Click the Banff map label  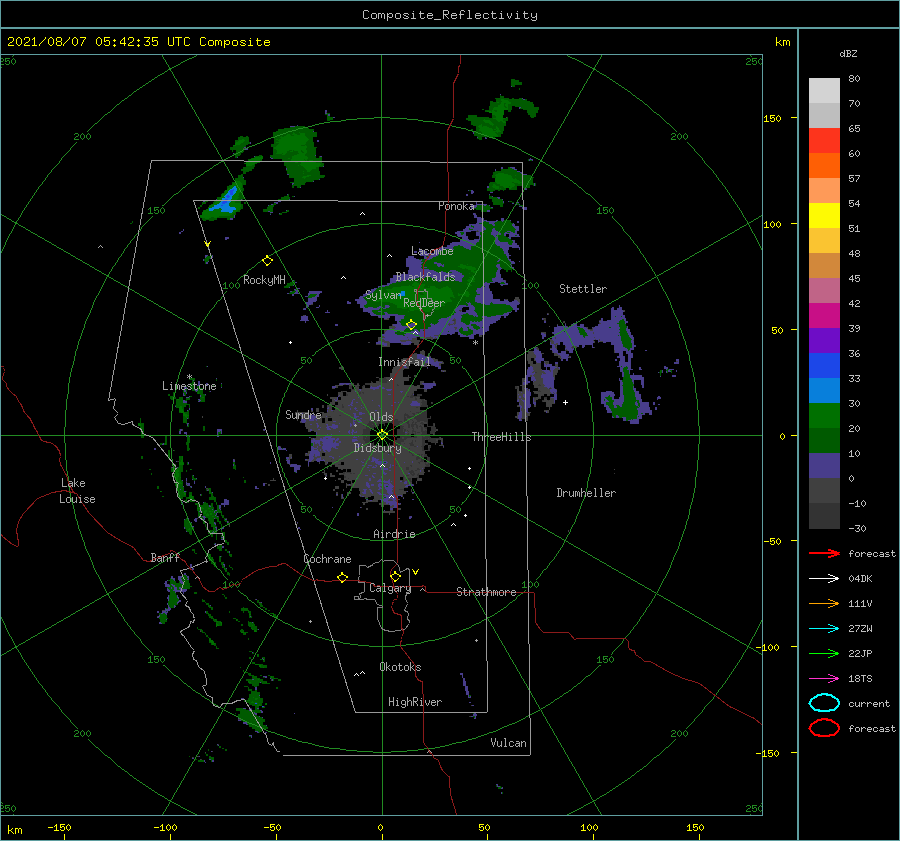(165, 557)
